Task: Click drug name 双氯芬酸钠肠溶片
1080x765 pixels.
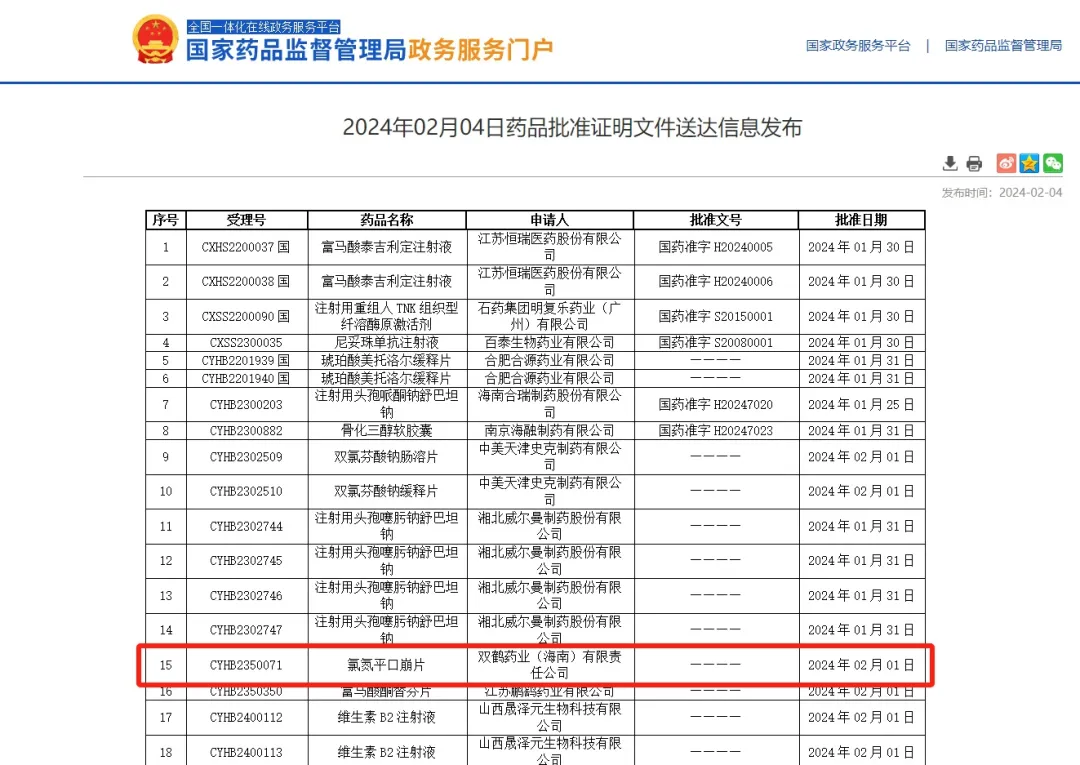Action: click(387, 457)
